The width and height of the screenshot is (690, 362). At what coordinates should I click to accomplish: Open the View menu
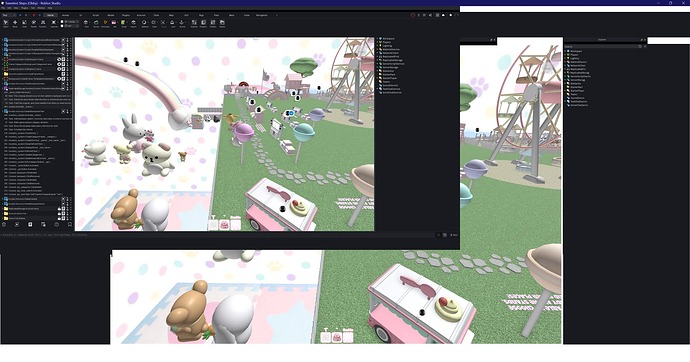pos(16,8)
